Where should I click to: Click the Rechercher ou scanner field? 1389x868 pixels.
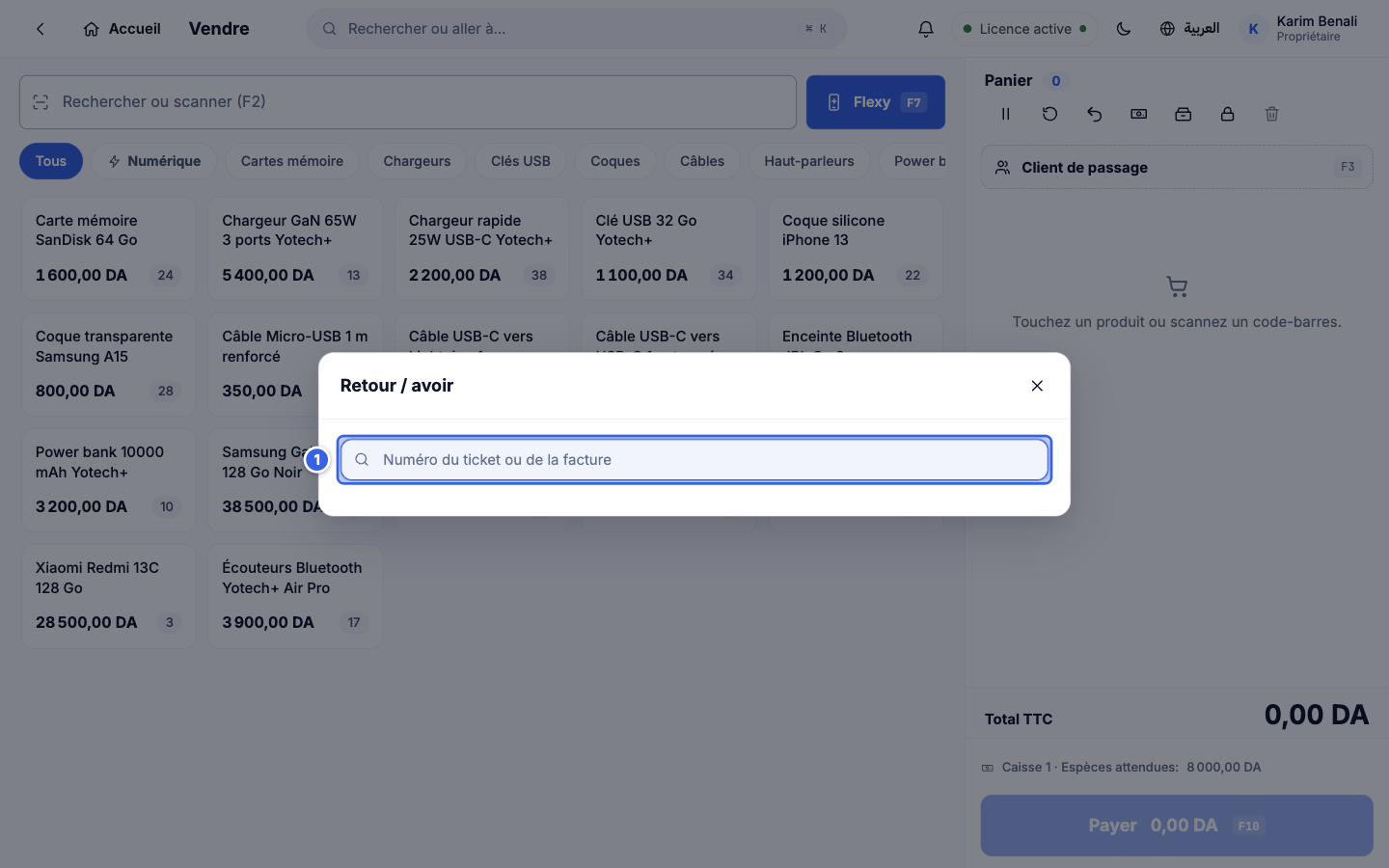pos(408,102)
